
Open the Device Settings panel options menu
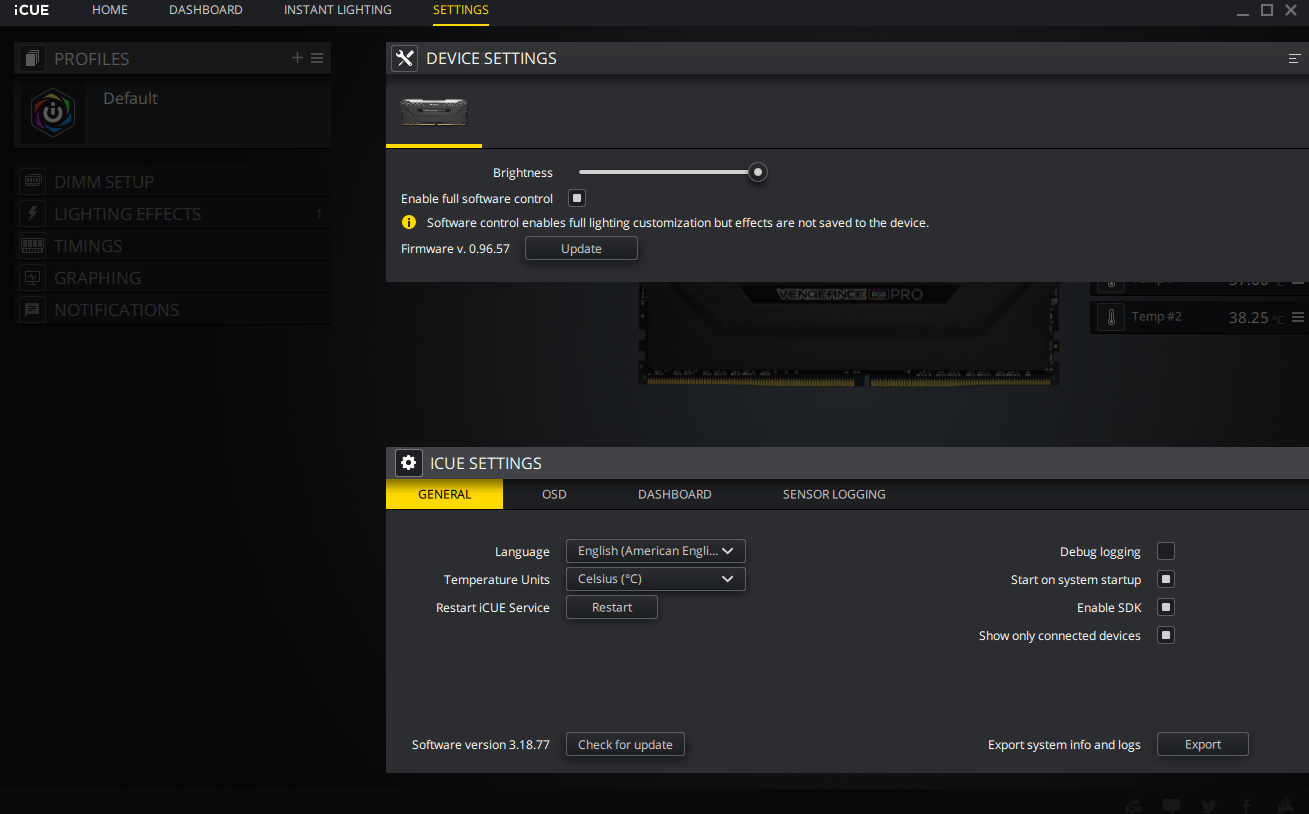coord(1294,59)
